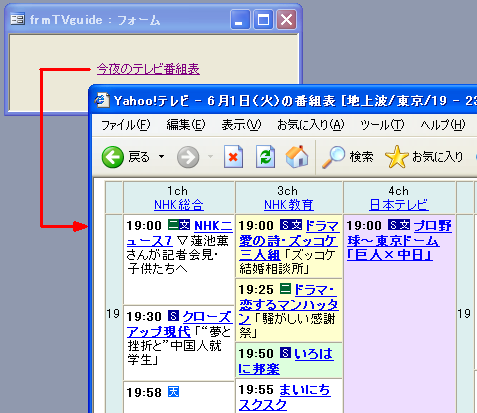Open the 日本テレビ channel link
The width and height of the screenshot is (477, 413).
pos(399,205)
